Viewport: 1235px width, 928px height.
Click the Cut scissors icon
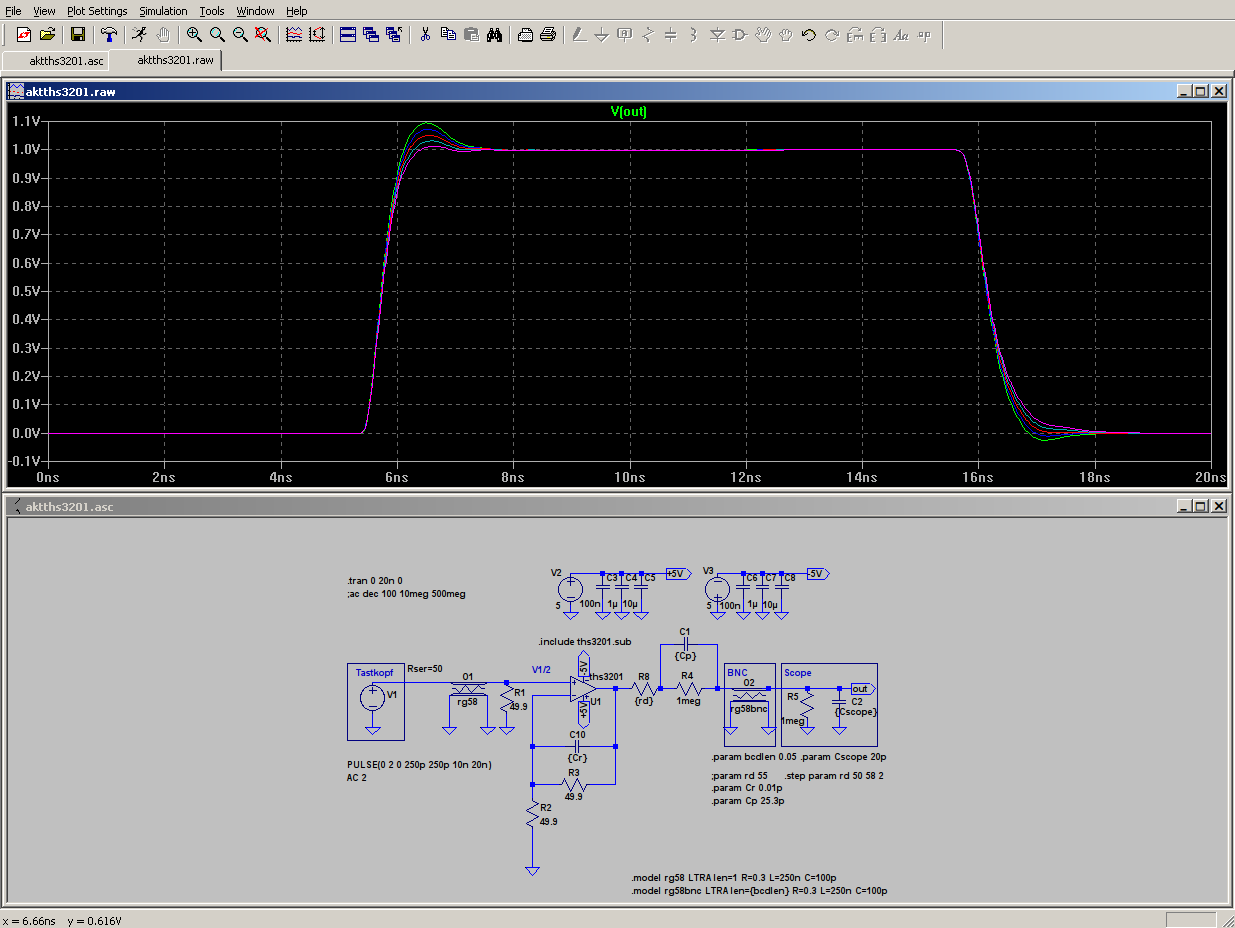pyautogui.click(x=425, y=34)
